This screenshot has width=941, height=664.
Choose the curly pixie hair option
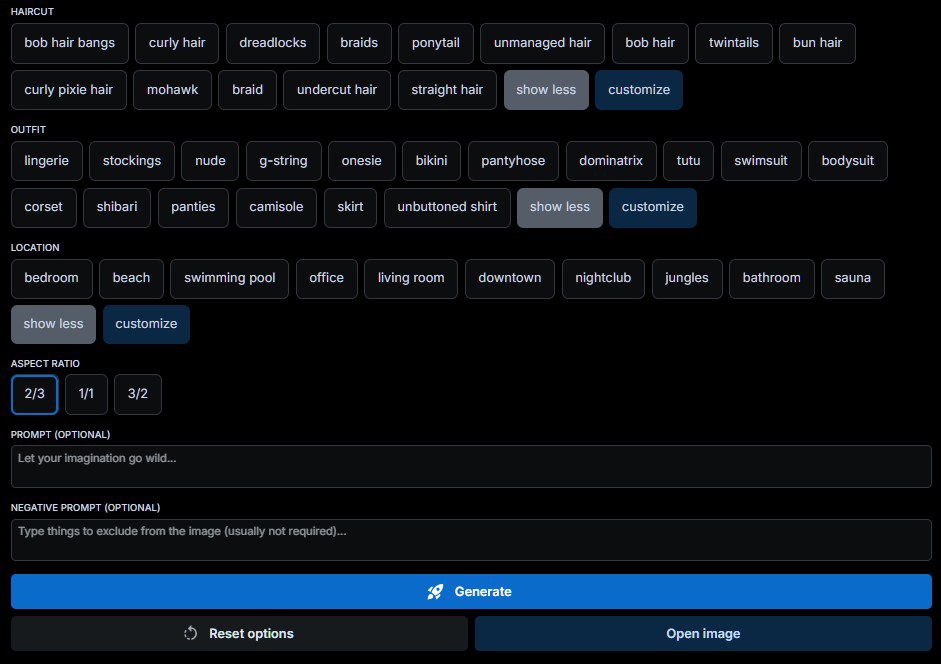68,90
